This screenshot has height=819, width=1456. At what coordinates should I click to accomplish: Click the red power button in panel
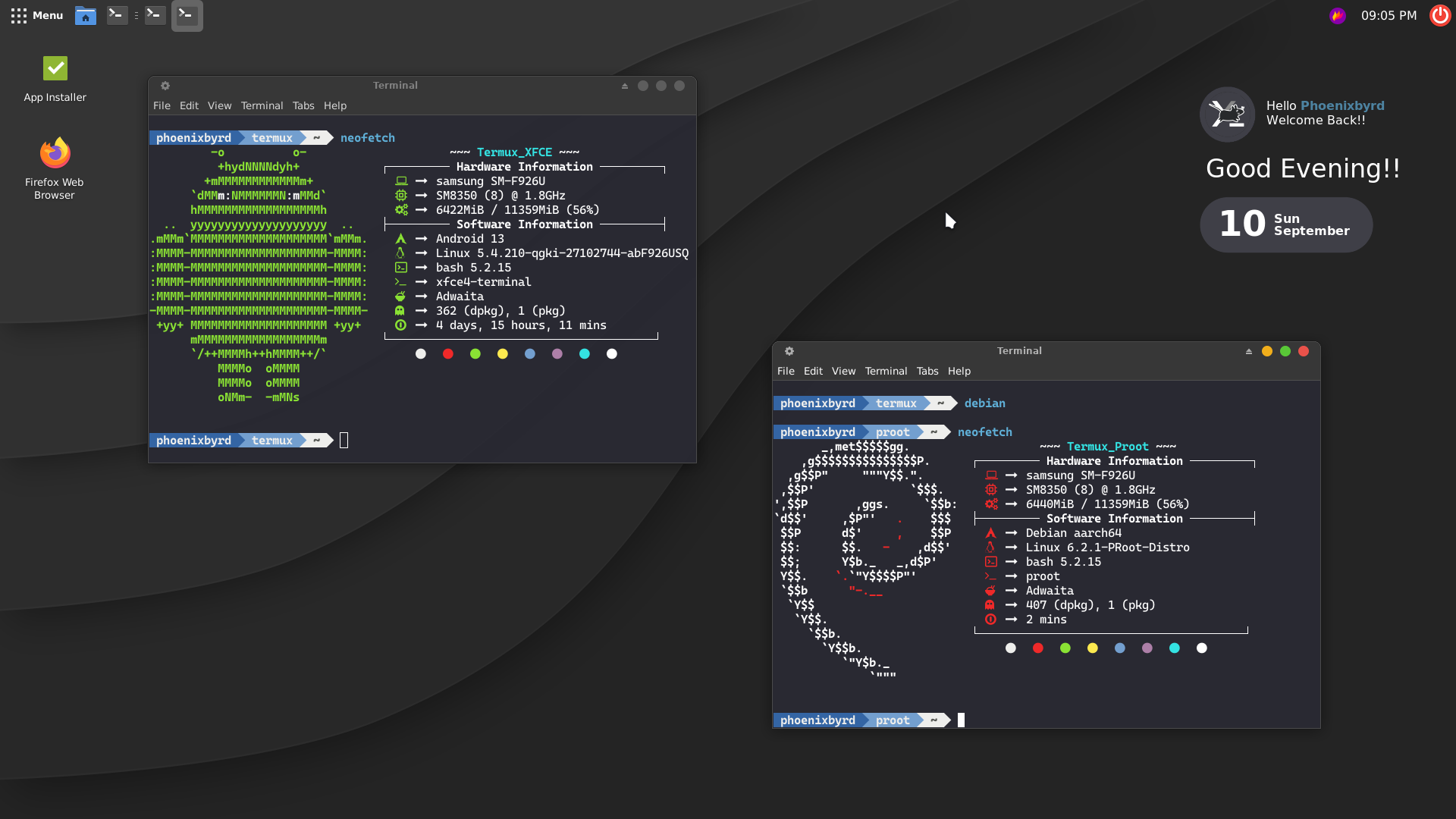[1439, 15]
